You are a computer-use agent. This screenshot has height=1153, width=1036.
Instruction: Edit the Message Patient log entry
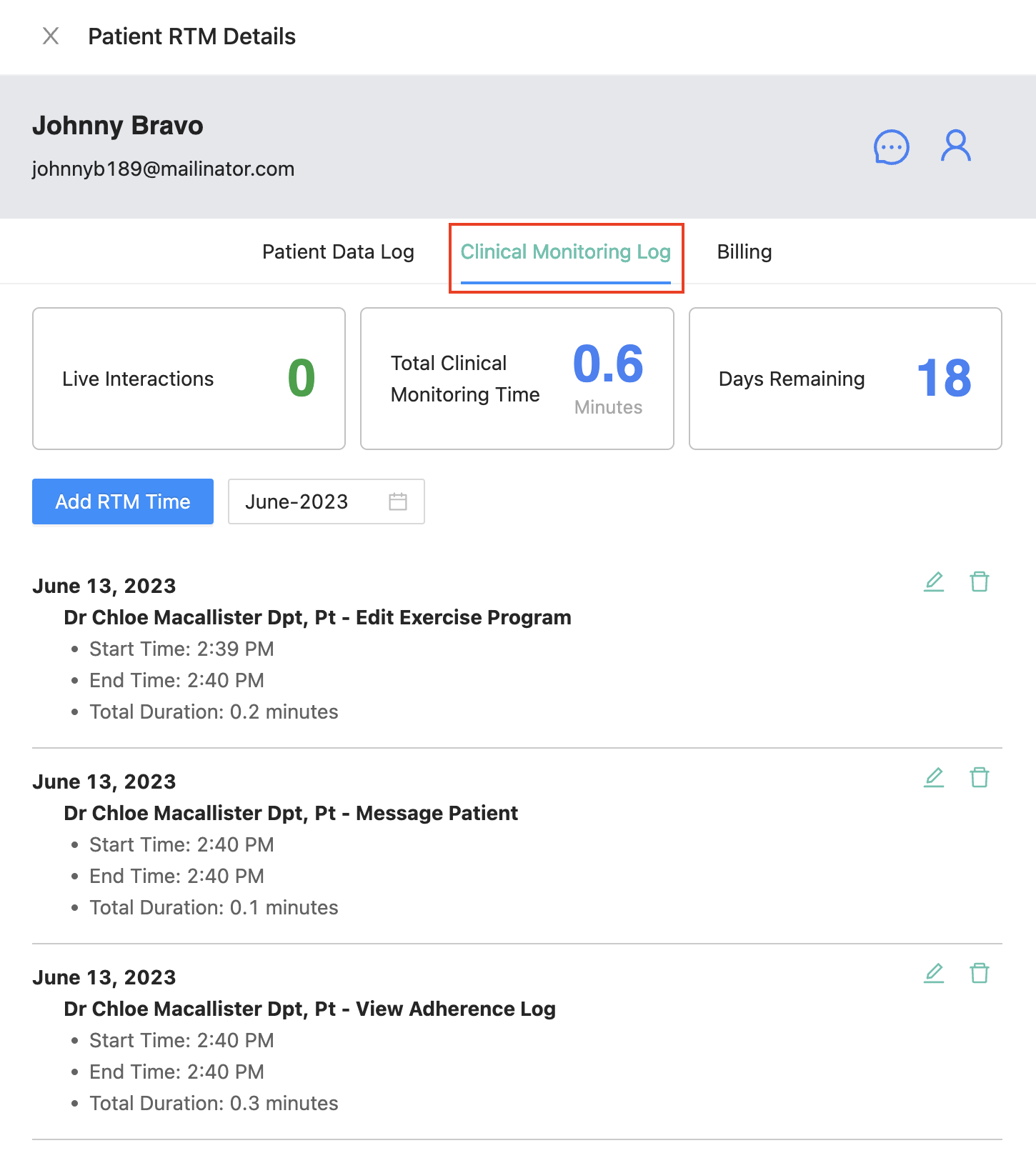[934, 777]
